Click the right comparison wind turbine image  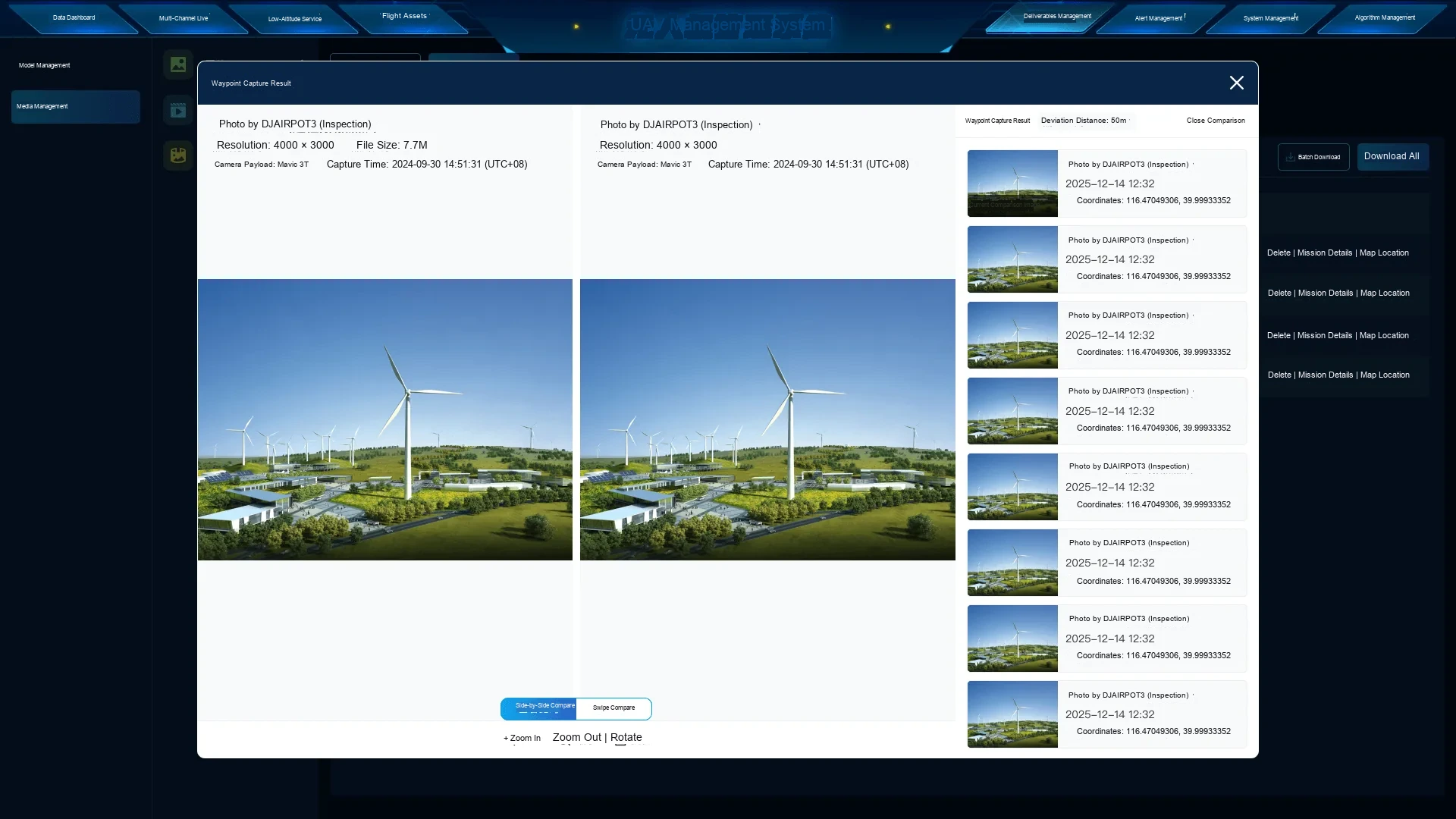coord(767,419)
